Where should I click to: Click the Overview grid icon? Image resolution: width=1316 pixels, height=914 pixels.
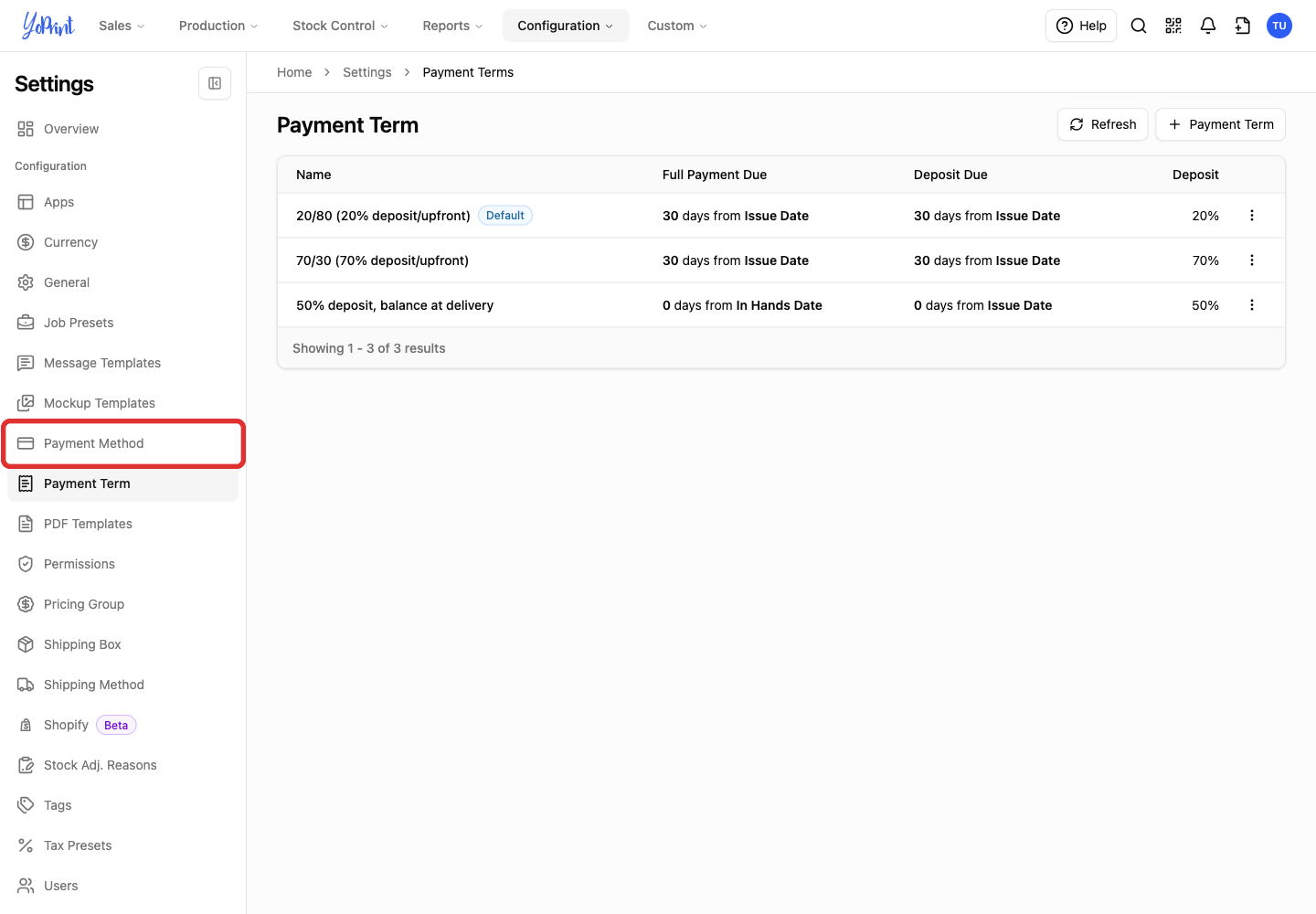[x=26, y=129]
